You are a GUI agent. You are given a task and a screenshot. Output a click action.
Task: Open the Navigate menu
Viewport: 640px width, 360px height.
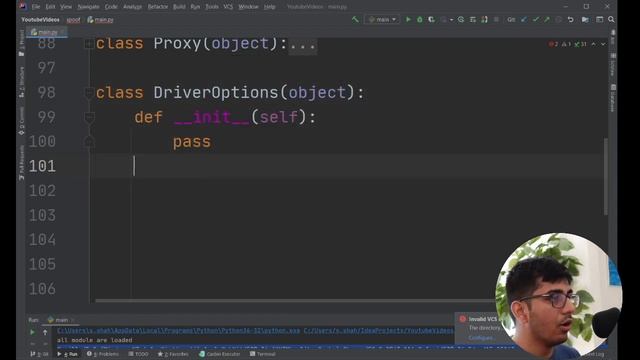[88, 7]
